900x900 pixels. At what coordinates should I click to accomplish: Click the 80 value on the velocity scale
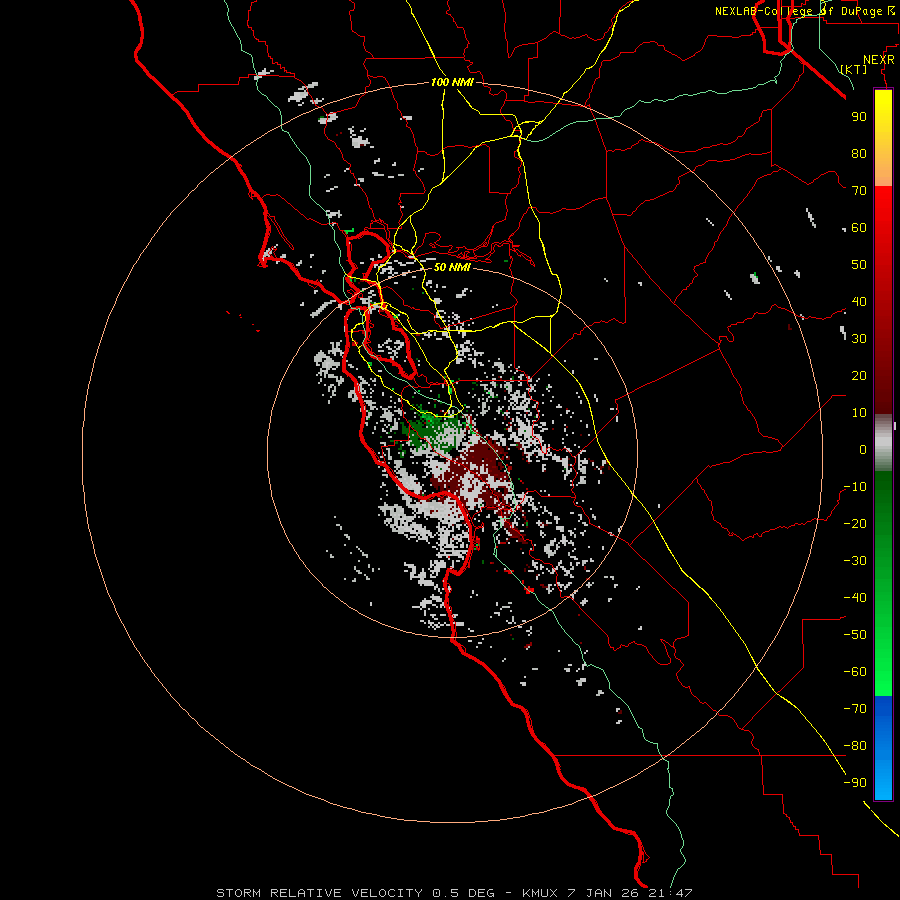coord(859,153)
